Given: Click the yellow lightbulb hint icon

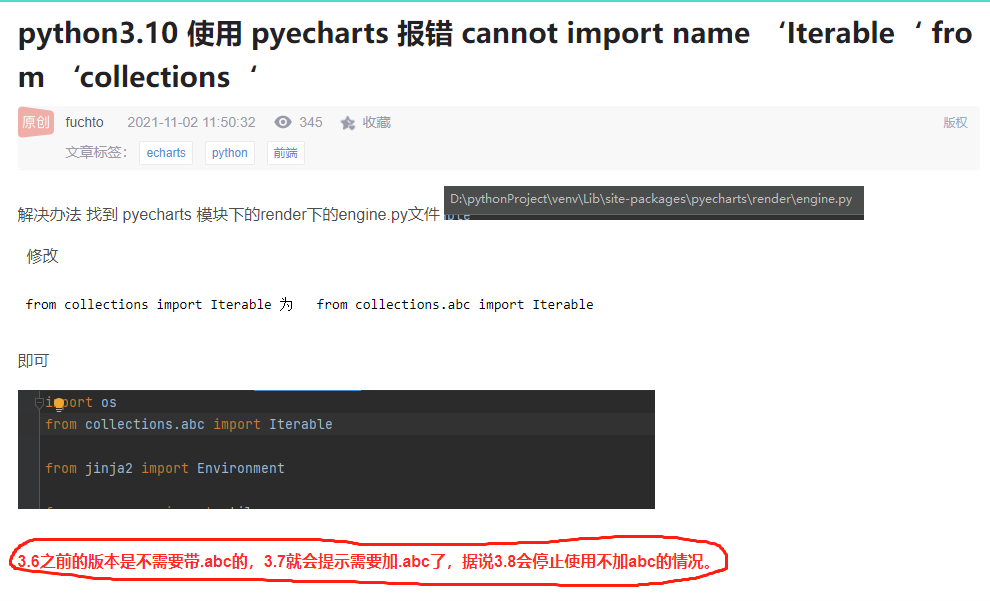Looking at the screenshot, I should point(59,404).
